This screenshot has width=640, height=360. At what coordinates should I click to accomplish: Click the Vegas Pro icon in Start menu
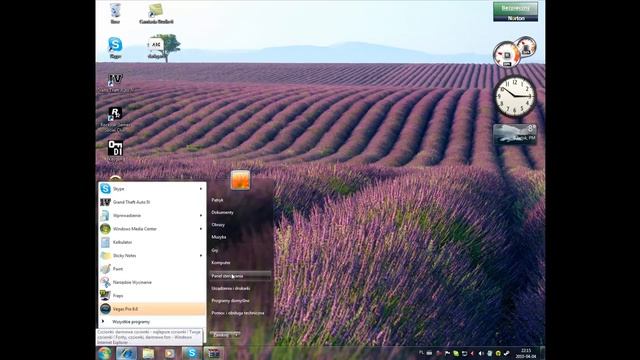(105, 309)
